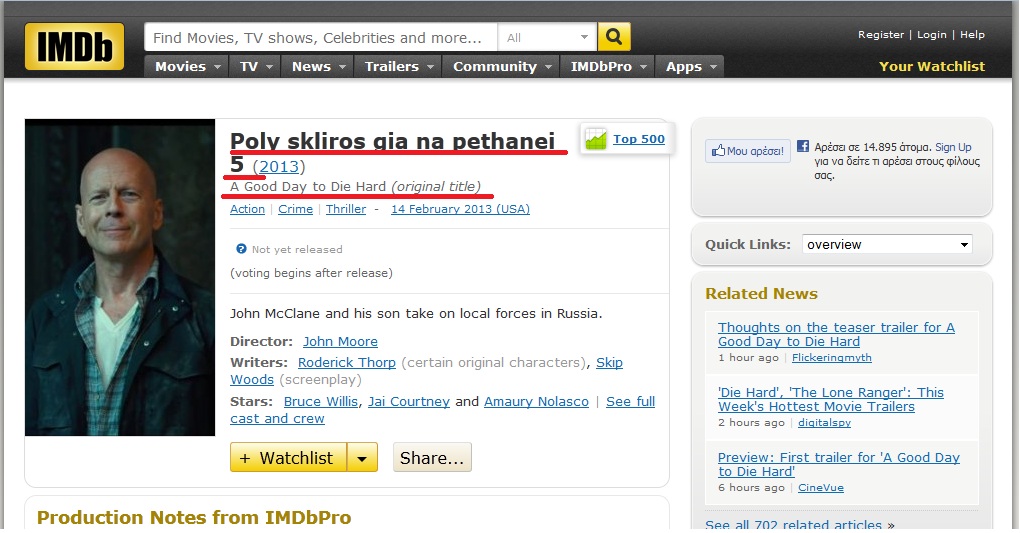This screenshot has width=1020, height=533.
Task: Open the Apps menu
Action: point(690,66)
